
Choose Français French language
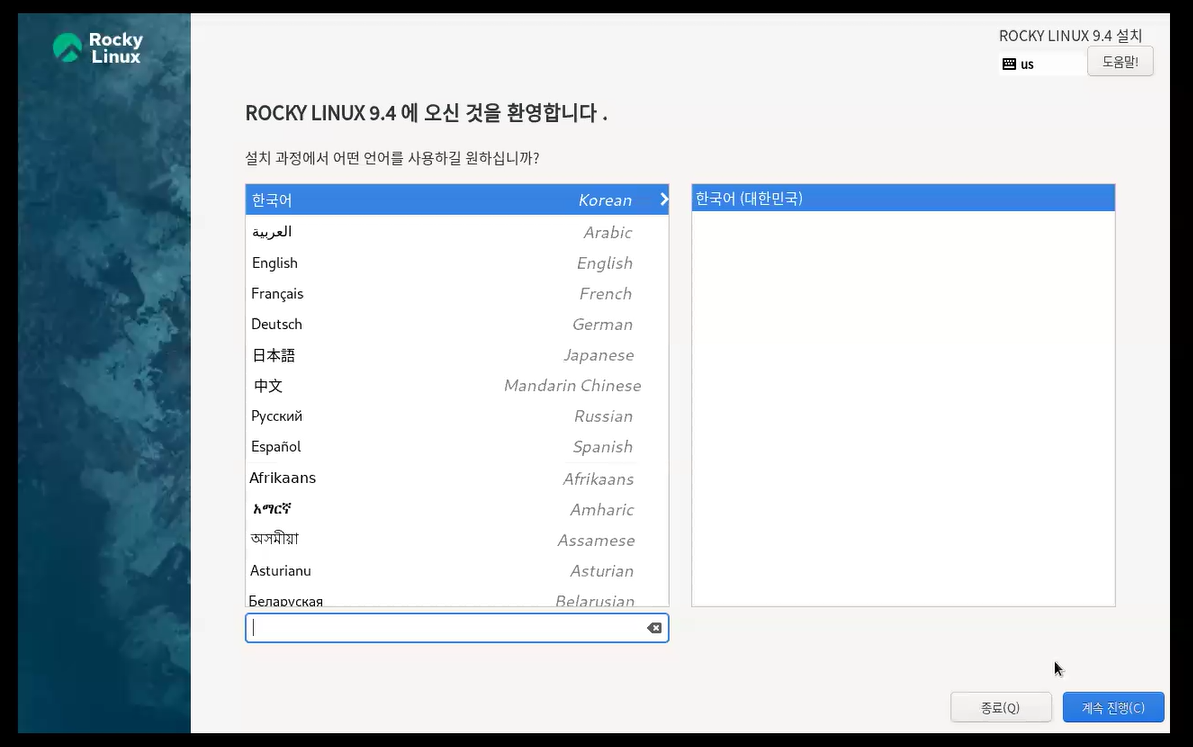[x=457, y=294]
